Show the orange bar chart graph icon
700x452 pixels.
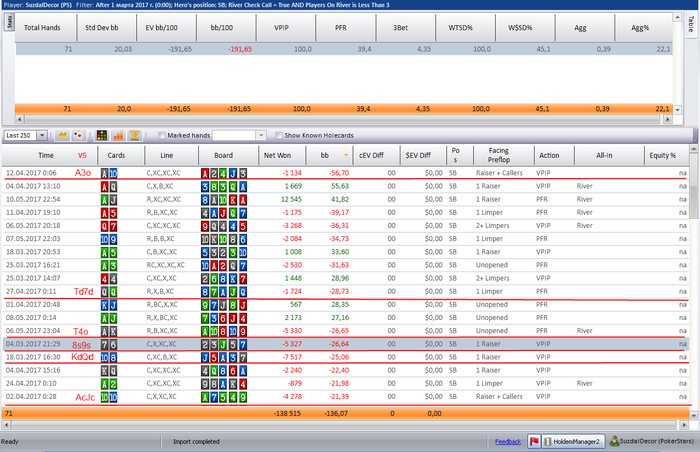click(x=118, y=135)
